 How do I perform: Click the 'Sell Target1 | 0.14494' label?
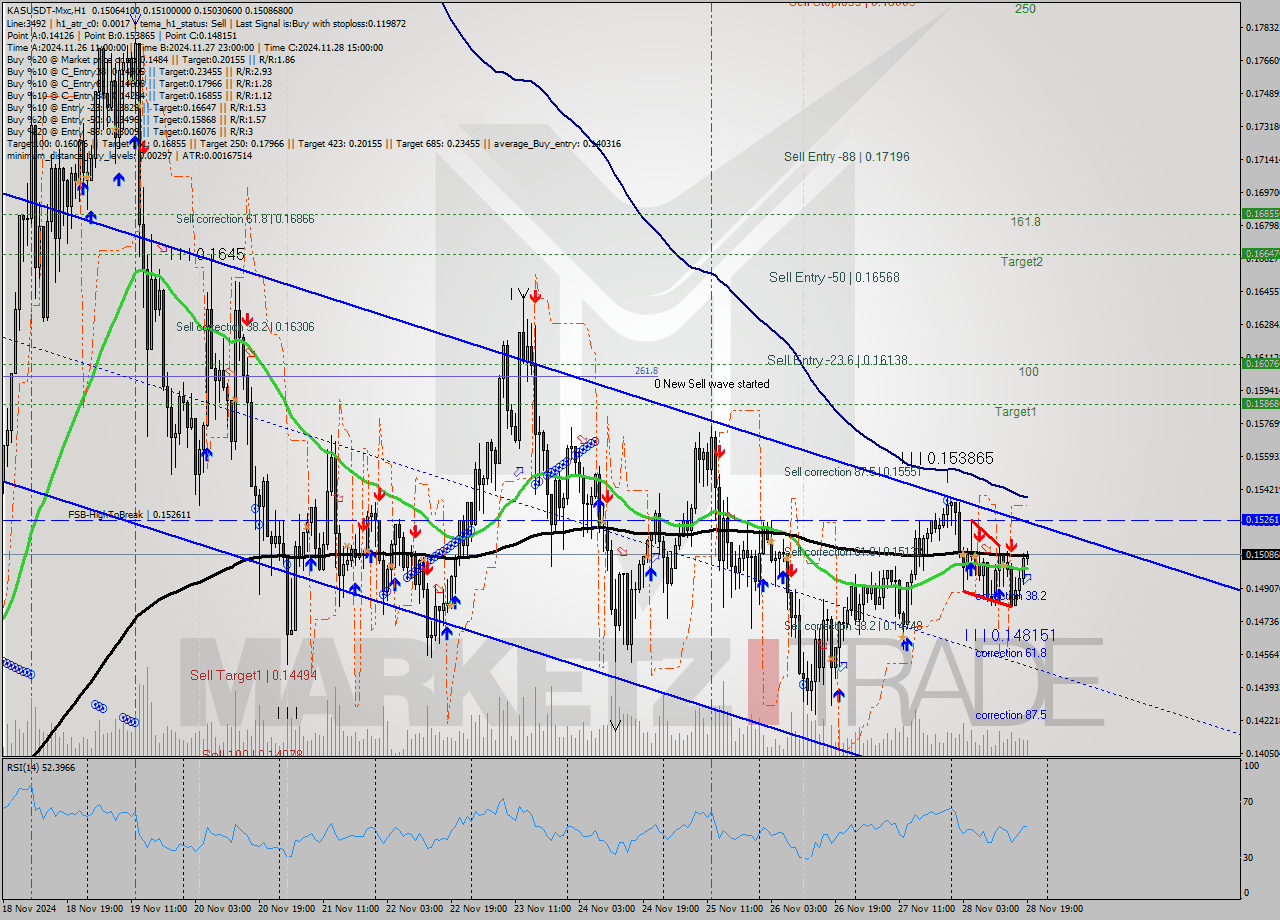pos(254,675)
